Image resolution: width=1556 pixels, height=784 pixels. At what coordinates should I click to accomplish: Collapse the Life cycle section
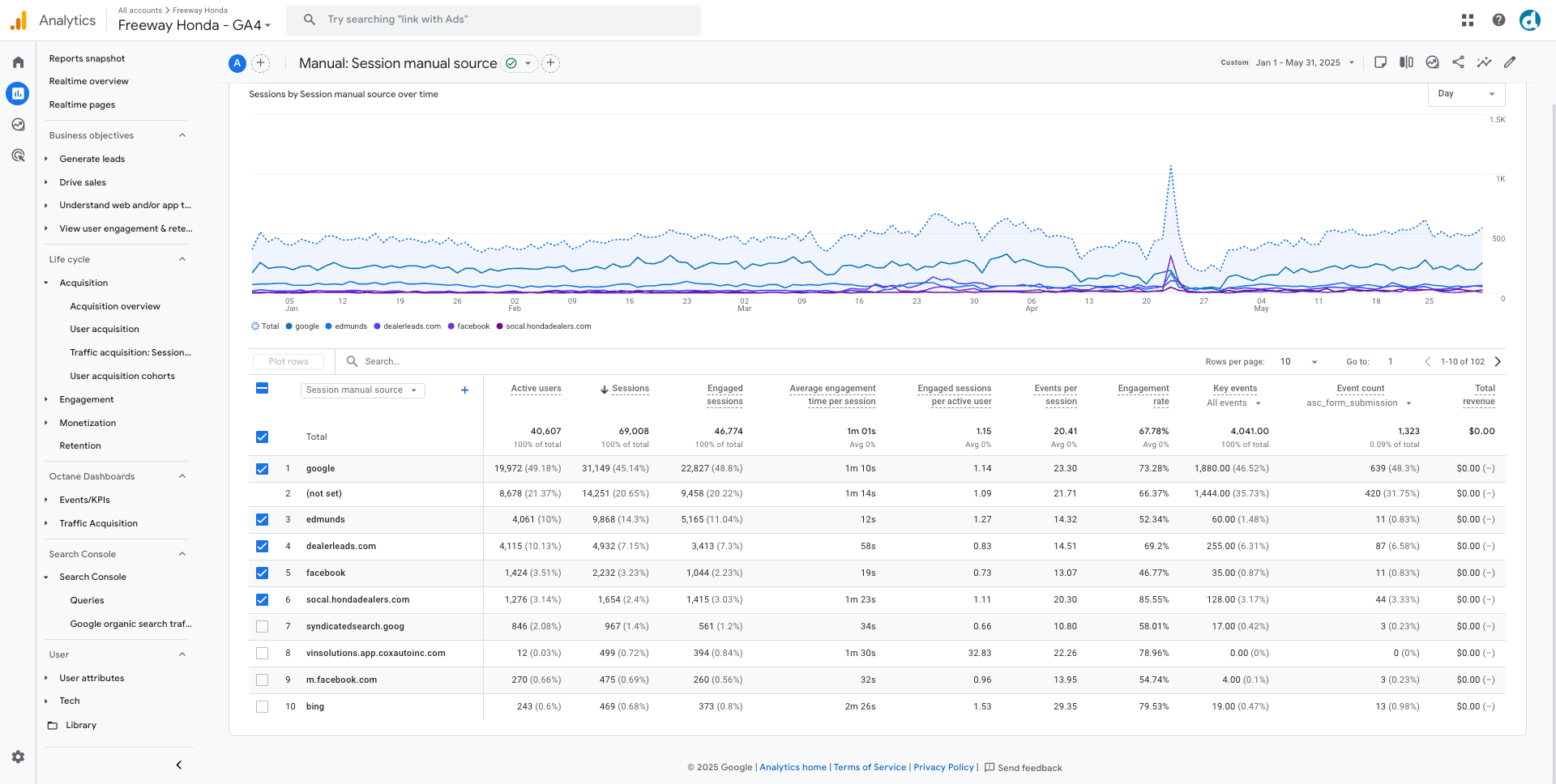point(182,259)
